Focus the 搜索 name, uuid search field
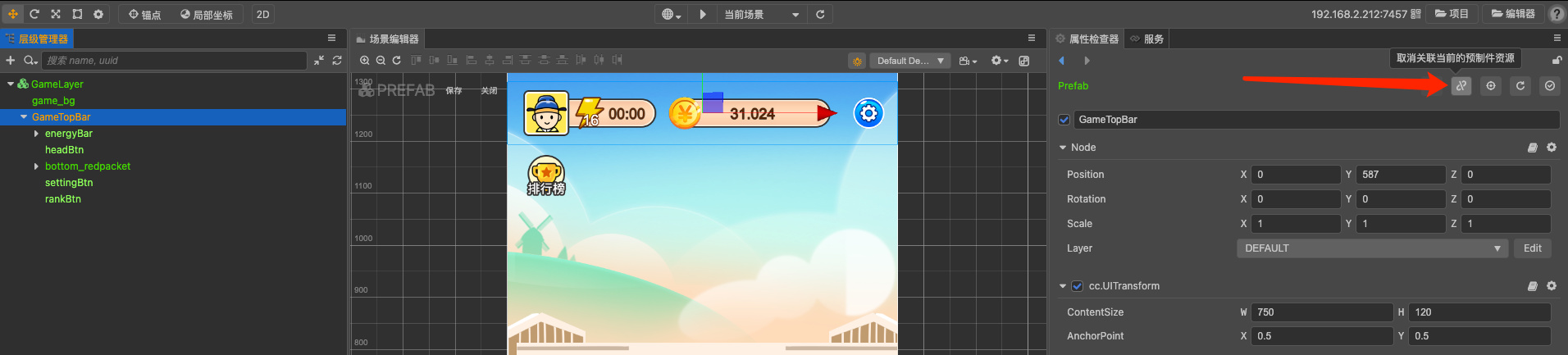The image size is (1568, 355). [174, 60]
